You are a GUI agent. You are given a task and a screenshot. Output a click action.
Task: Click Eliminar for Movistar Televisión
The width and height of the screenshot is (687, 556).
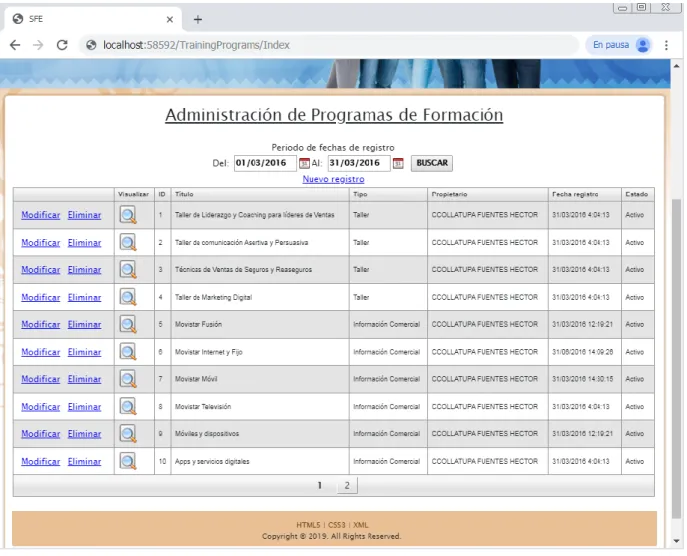tap(84, 407)
